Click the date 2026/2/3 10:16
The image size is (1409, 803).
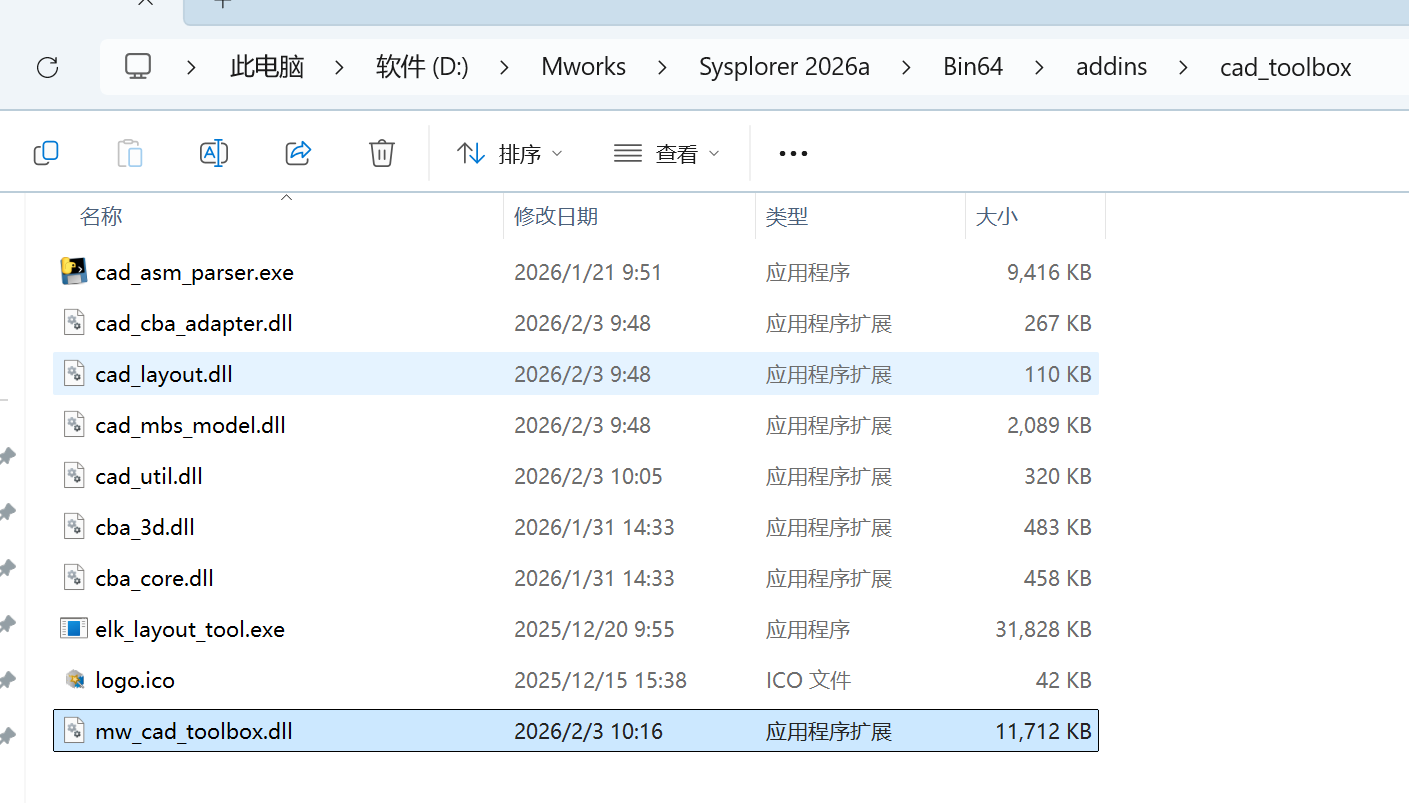click(588, 731)
